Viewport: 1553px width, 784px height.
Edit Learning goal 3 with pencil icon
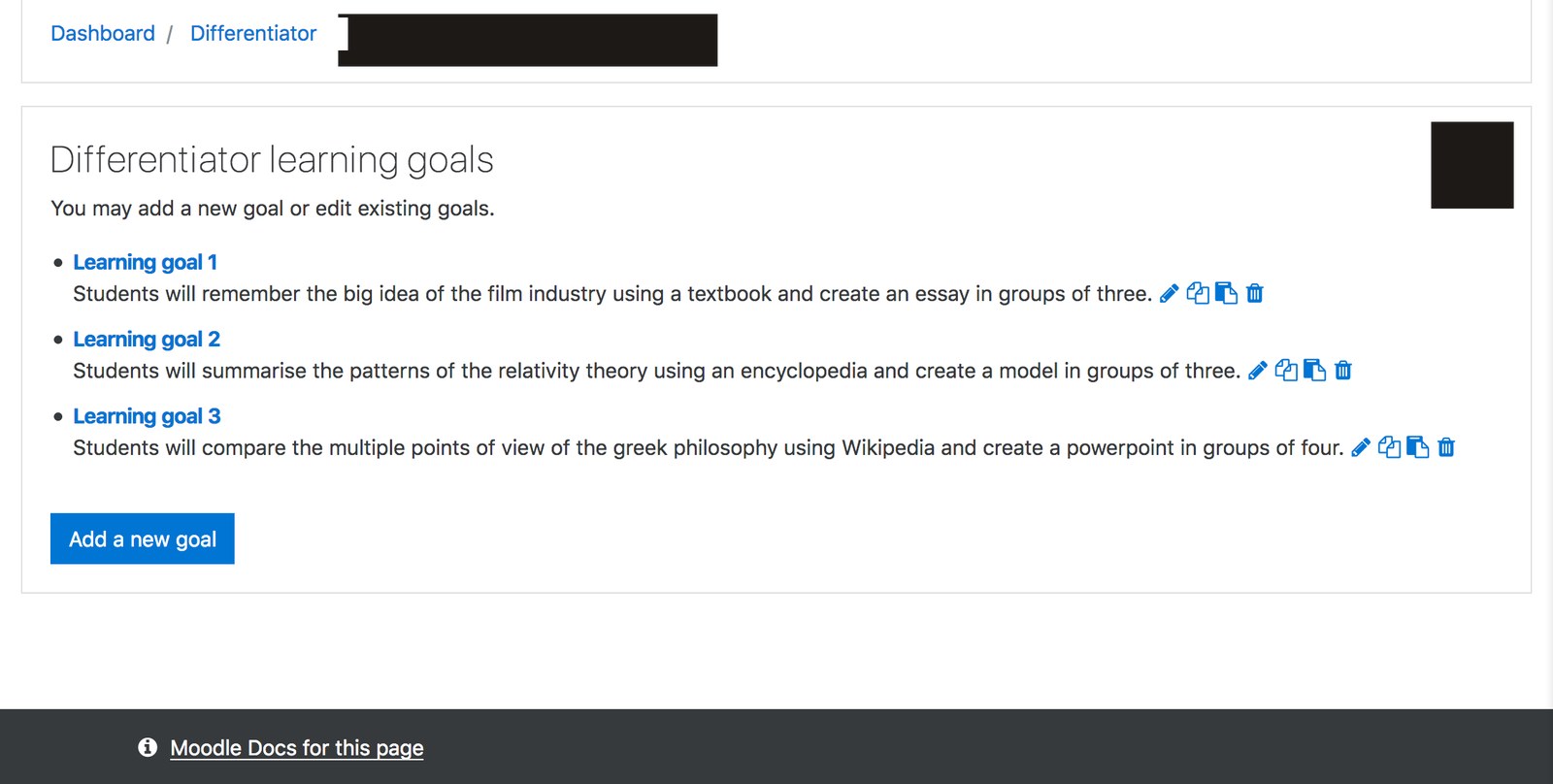1361,447
